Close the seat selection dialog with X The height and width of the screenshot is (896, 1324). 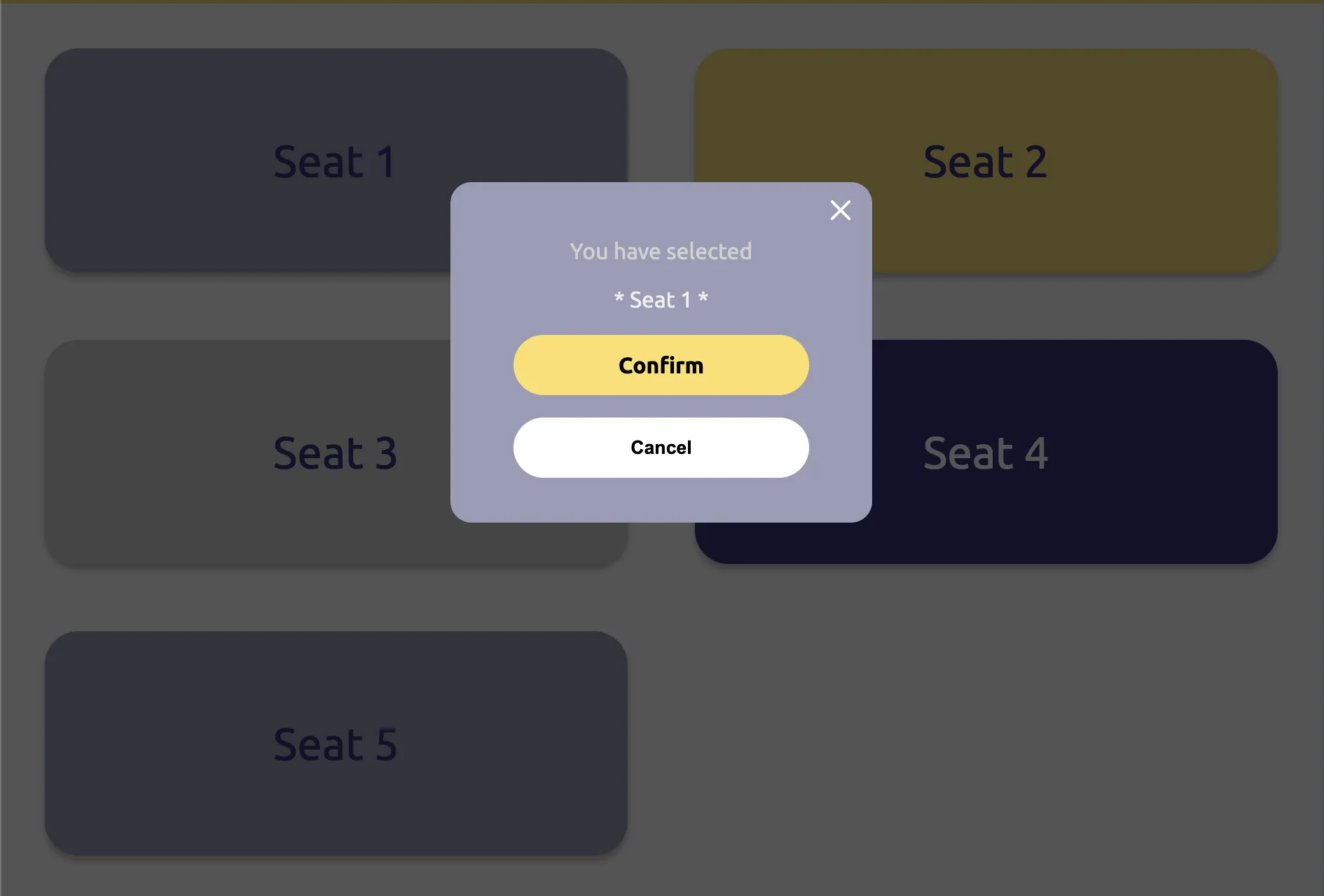click(x=840, y=210)
